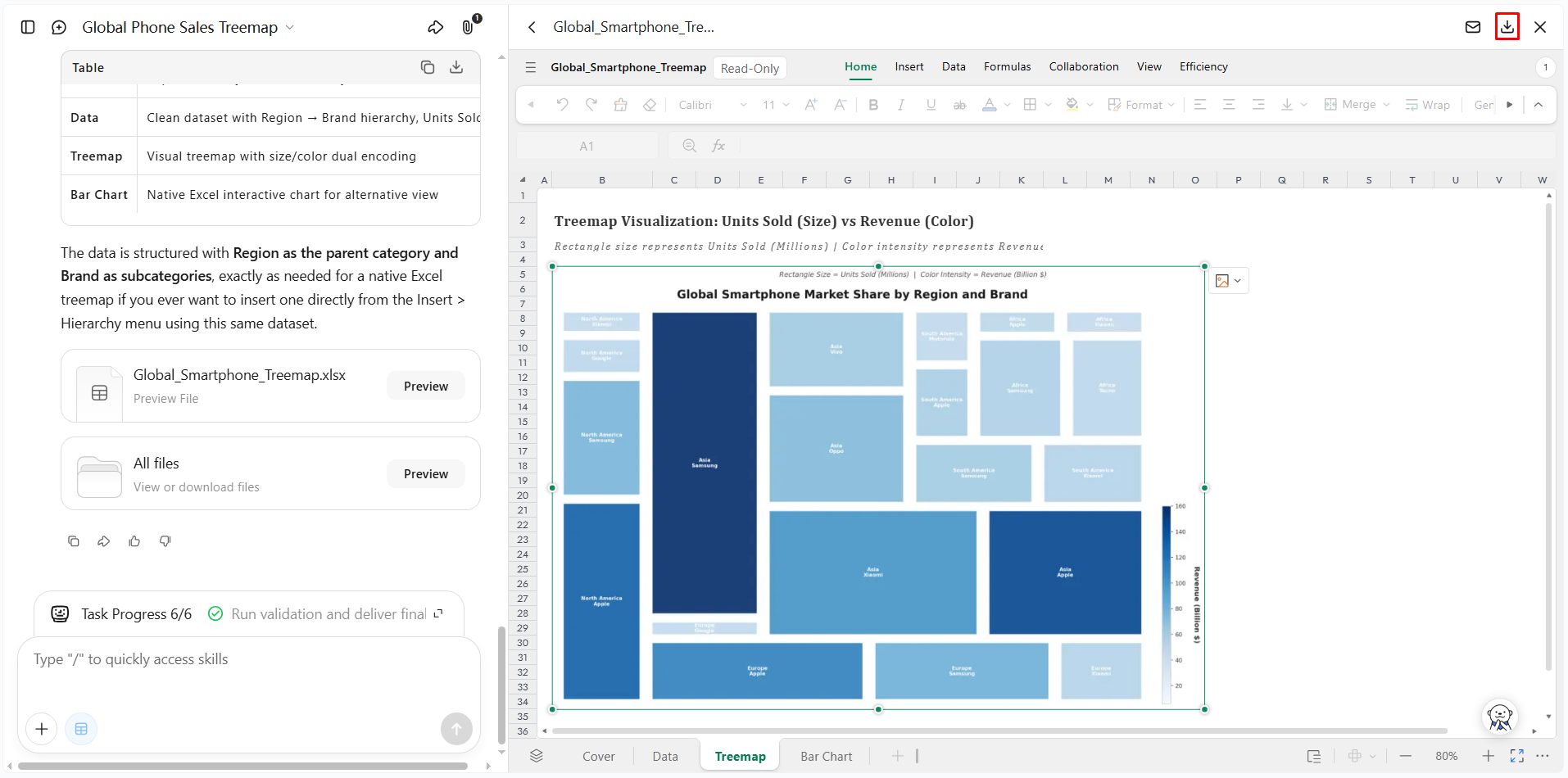Viewport: 1568px width, 778px height.
Task: Copy the assistant response
Action: click(74, 541)
